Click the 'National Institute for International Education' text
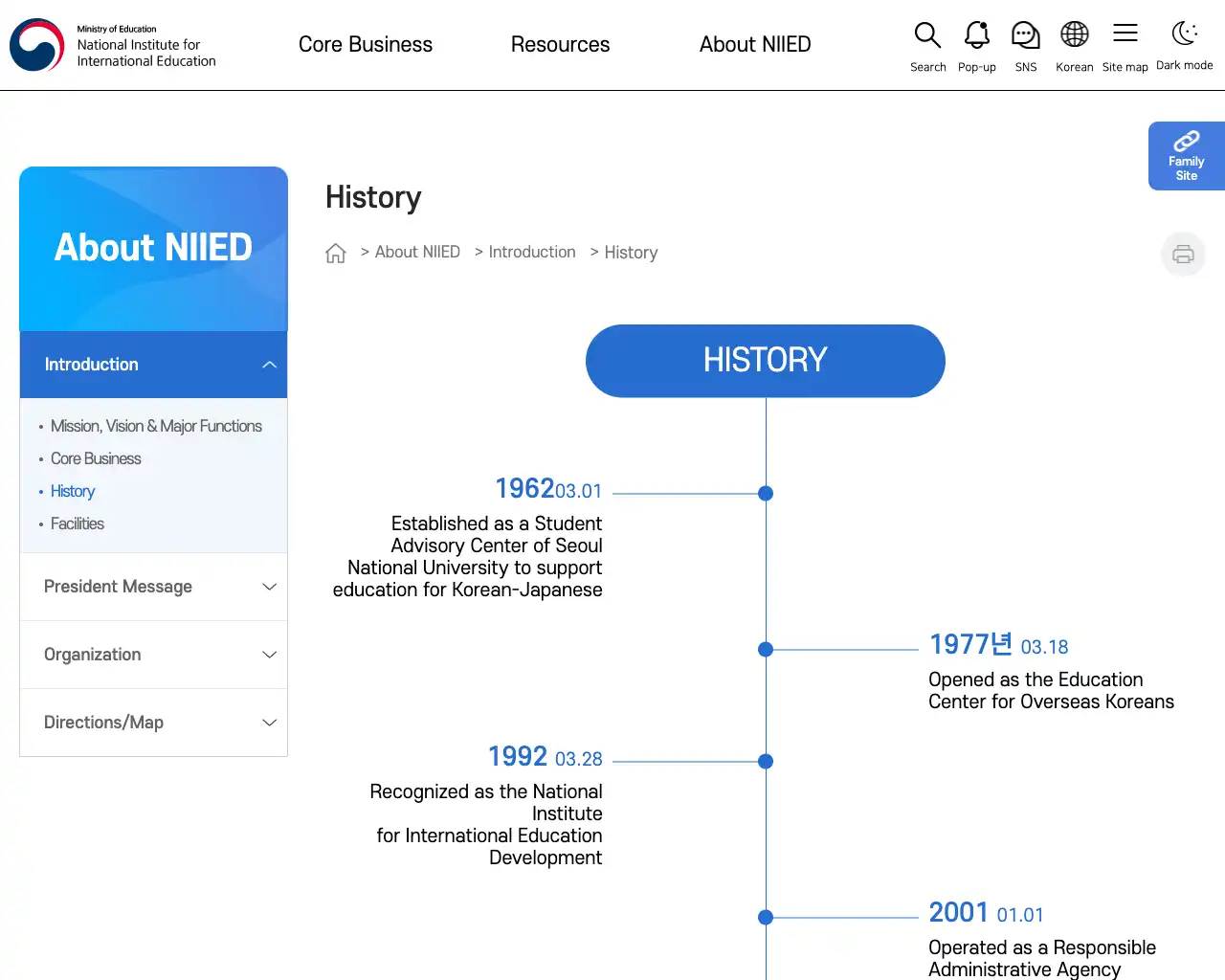The width and height of the screenshot is (1225, 980). (x=146, y=53)
